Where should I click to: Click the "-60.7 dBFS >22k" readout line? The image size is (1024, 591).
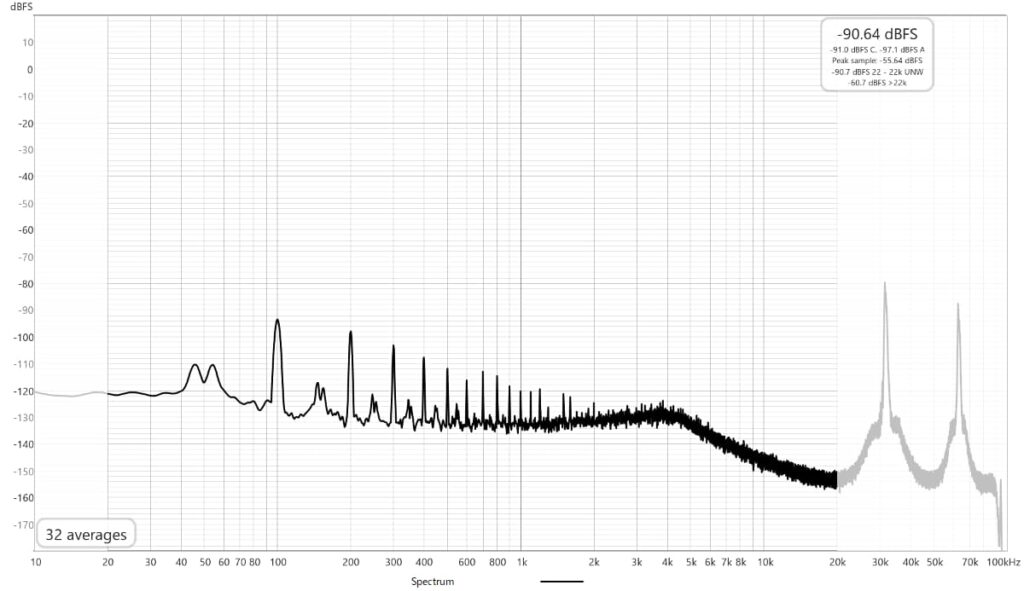pyautogui.click(x=876, y=82)
